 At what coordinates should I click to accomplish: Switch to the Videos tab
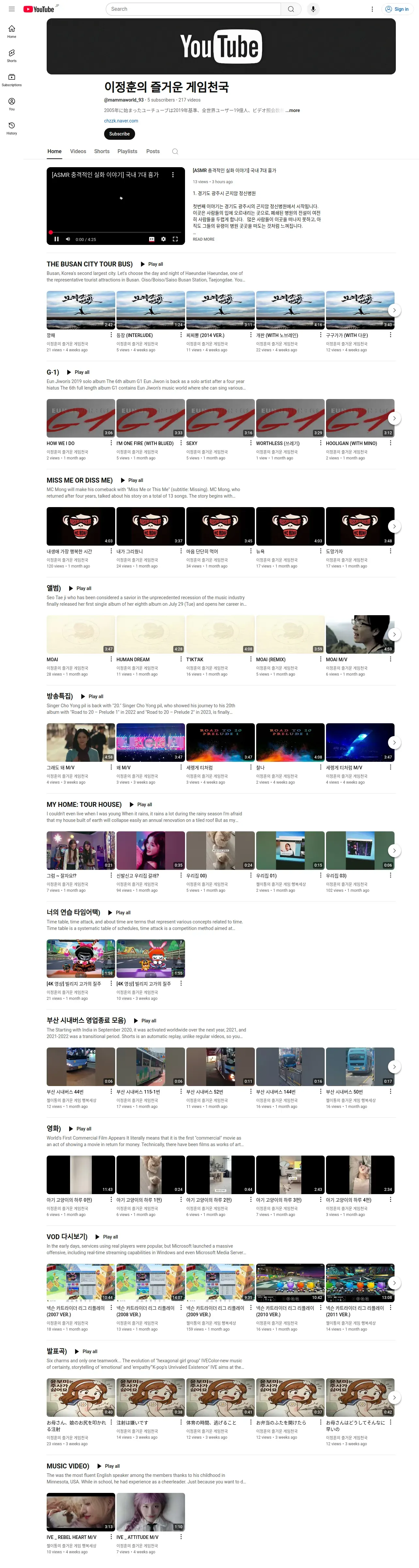[x=78, y=152]
